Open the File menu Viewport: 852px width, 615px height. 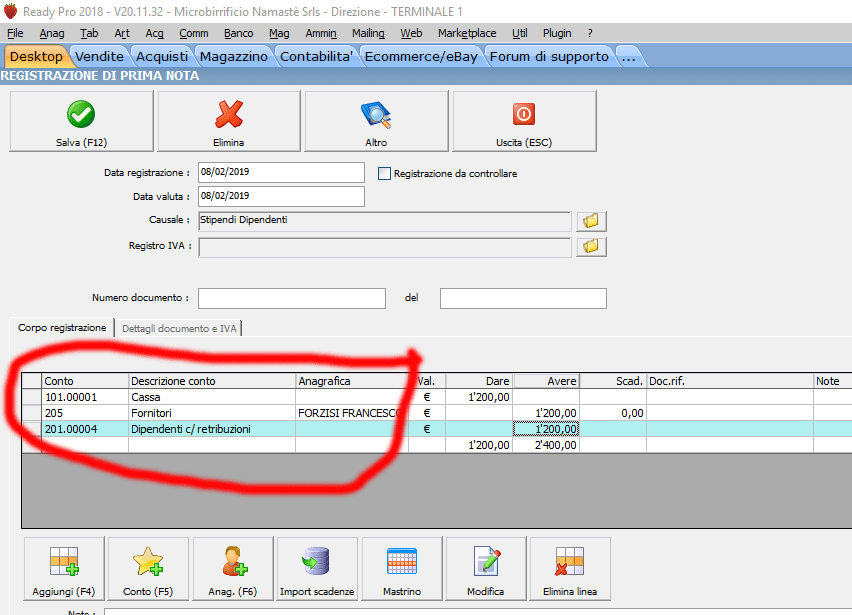(x=15, y=33)
